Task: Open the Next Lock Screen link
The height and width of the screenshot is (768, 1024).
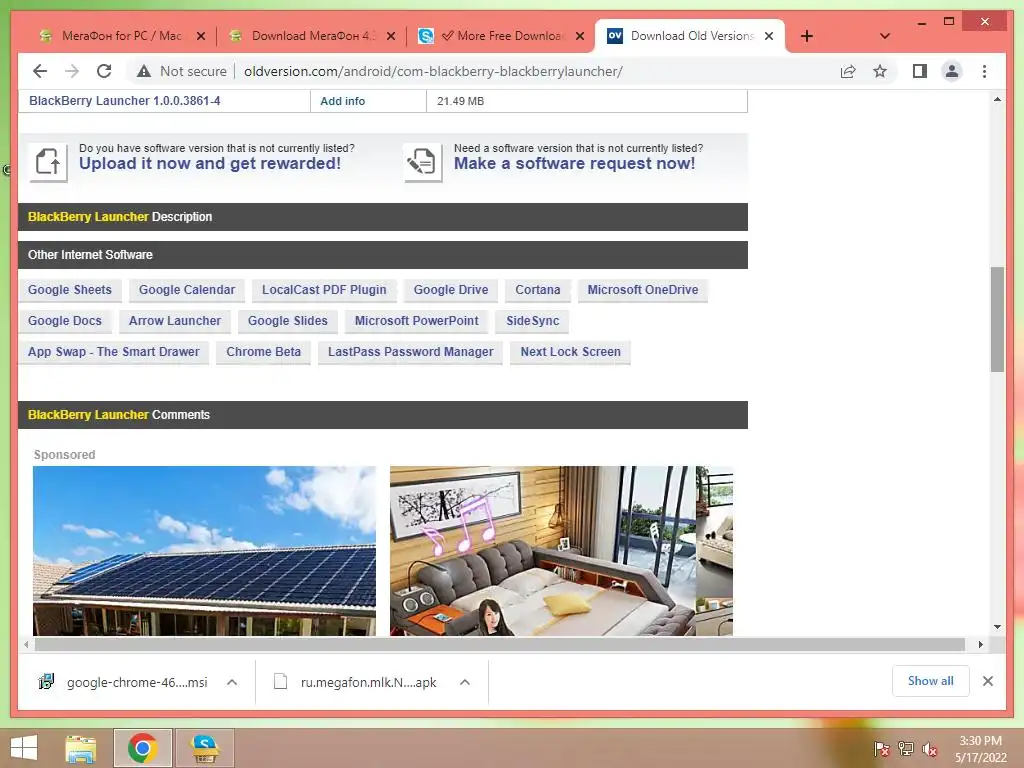Action: coord(570,352)
